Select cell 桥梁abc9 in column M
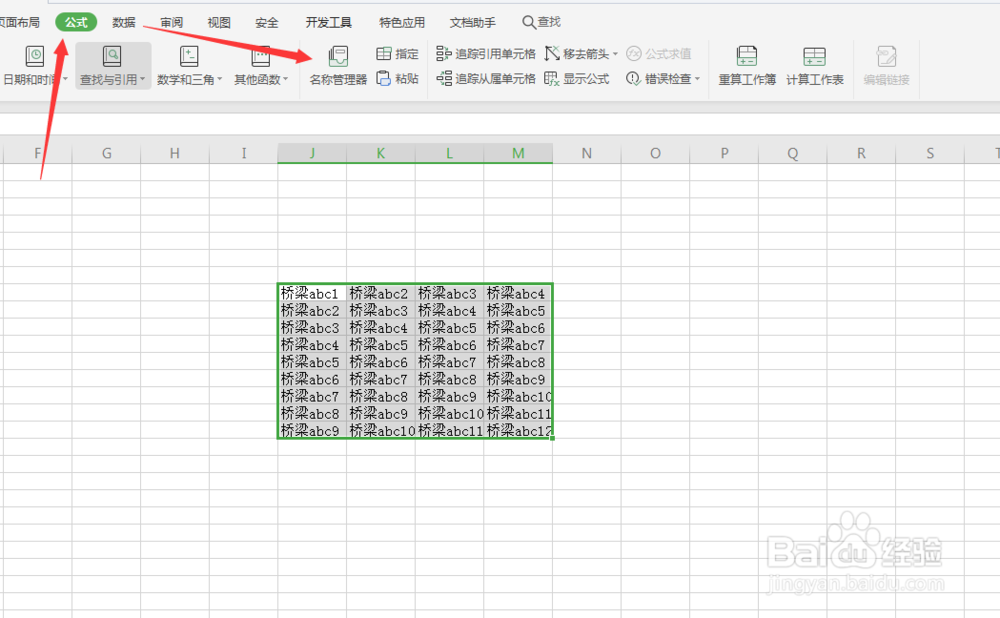This screenshot has height=618, width=1000. (518, 379)
